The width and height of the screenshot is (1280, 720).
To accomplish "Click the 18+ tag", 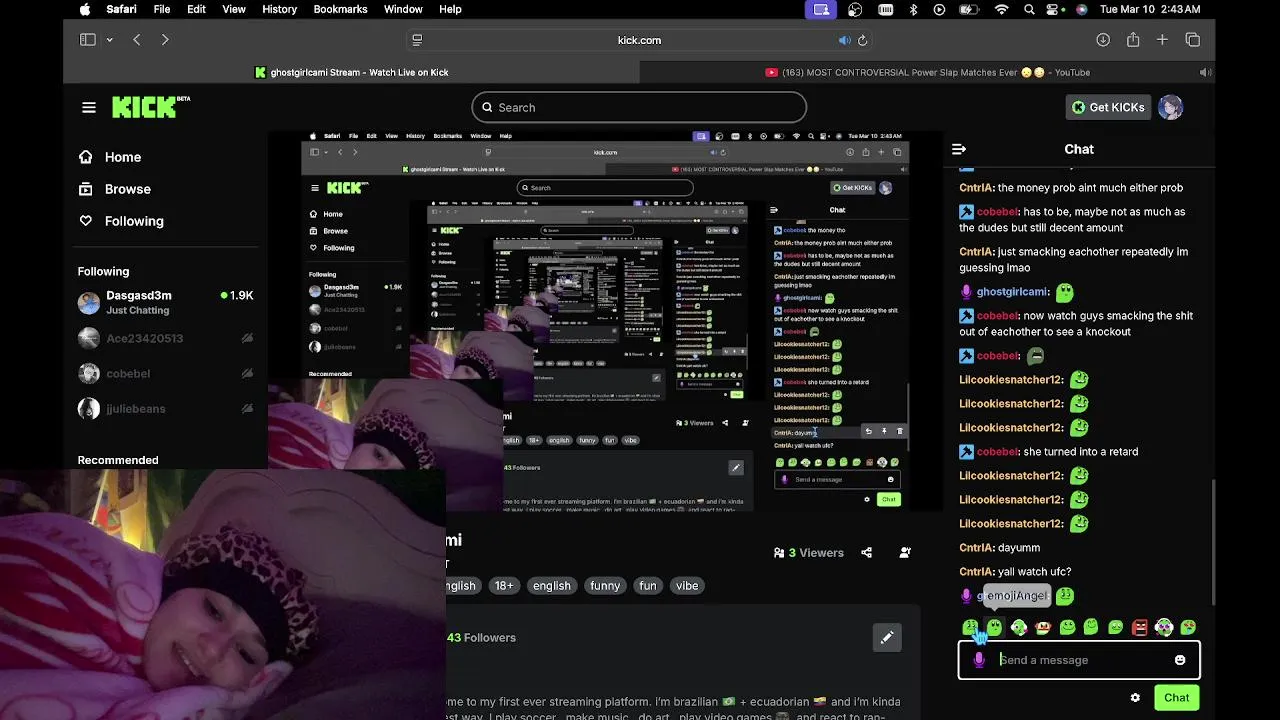I will pyautogui.click(x=504, y=586).
